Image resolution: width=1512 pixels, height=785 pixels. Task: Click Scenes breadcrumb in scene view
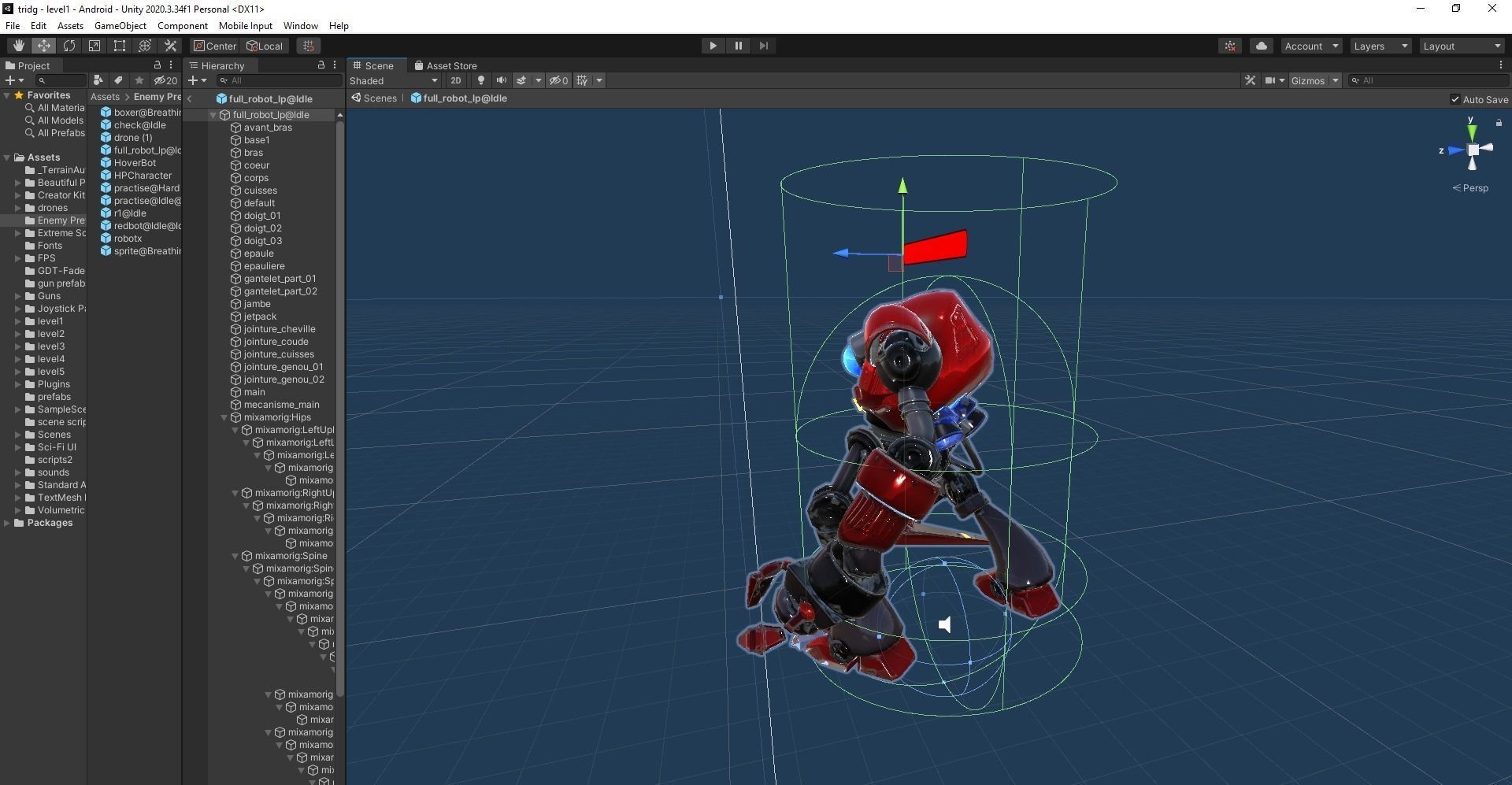point(375,98)
